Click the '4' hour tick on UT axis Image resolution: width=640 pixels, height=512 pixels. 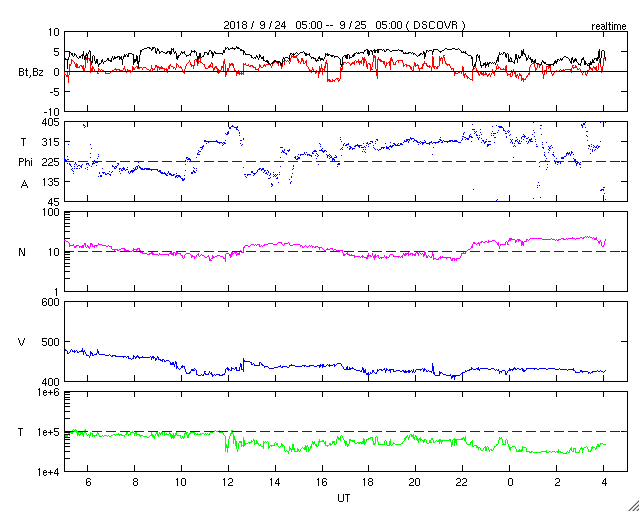point(604,483)
